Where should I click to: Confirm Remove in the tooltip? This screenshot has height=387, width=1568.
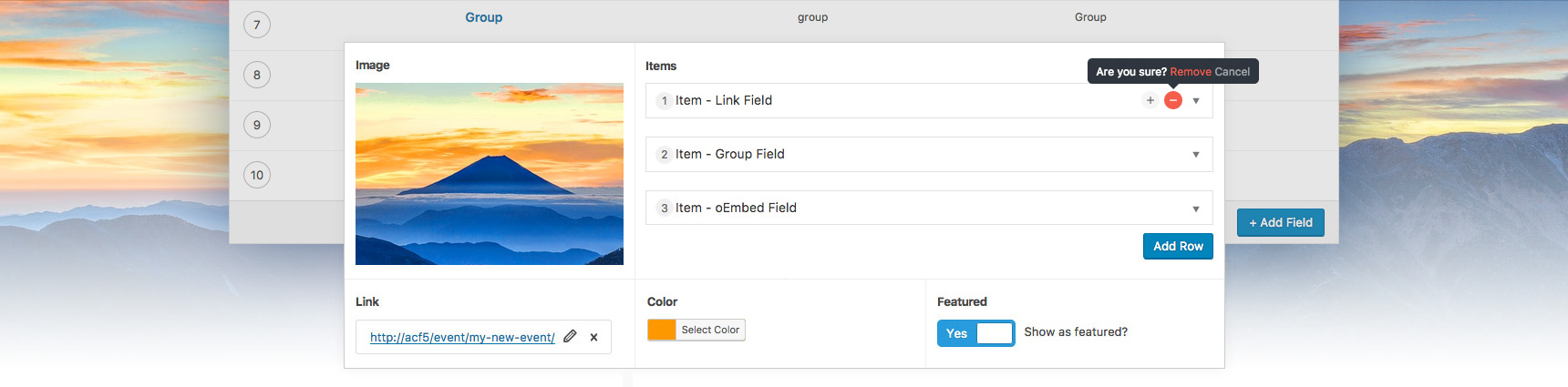point(1191,72)
